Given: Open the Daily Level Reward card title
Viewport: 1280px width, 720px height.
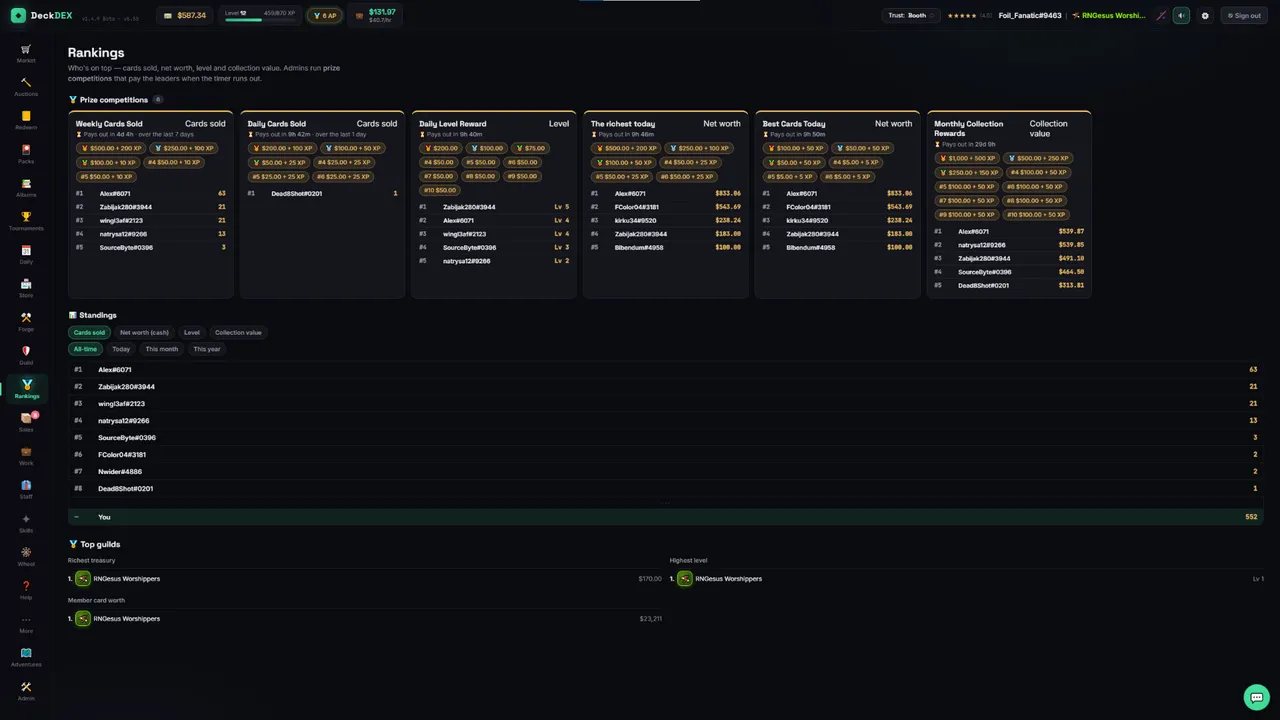Looking at the screenshot, I should pos(452,124).
